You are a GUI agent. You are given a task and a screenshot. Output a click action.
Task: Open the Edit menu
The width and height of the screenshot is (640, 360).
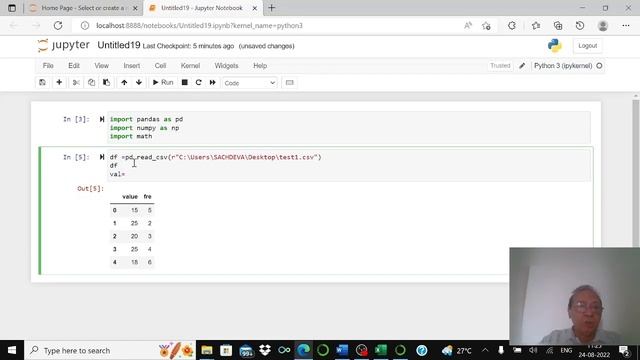click(x=74, y=66)
